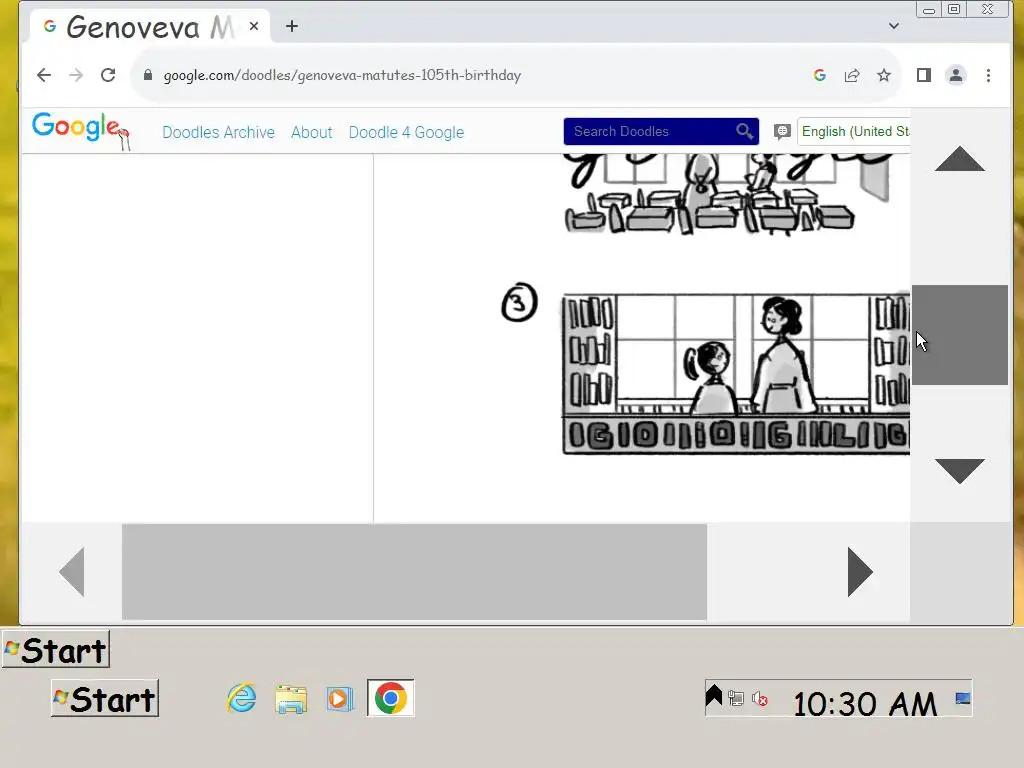
Task: Open the Doodles Archive link
Action: point(218,133)
